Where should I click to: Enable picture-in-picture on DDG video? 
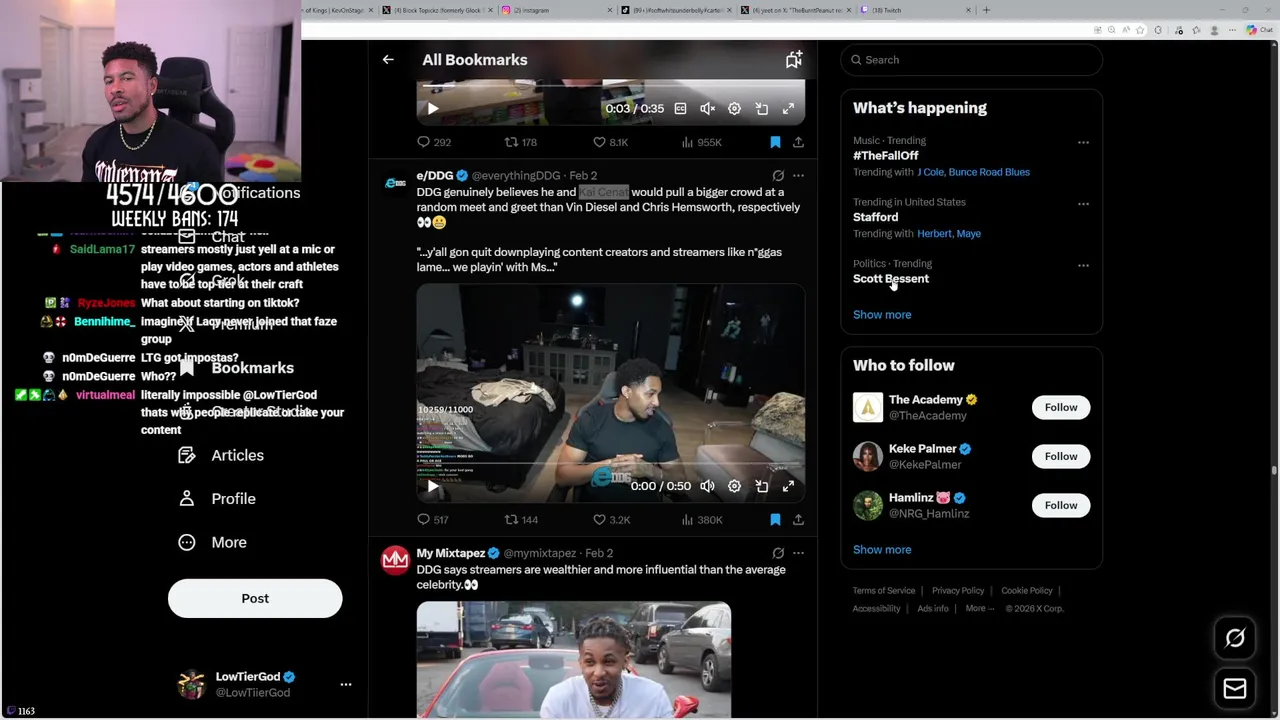pos(761,486)
